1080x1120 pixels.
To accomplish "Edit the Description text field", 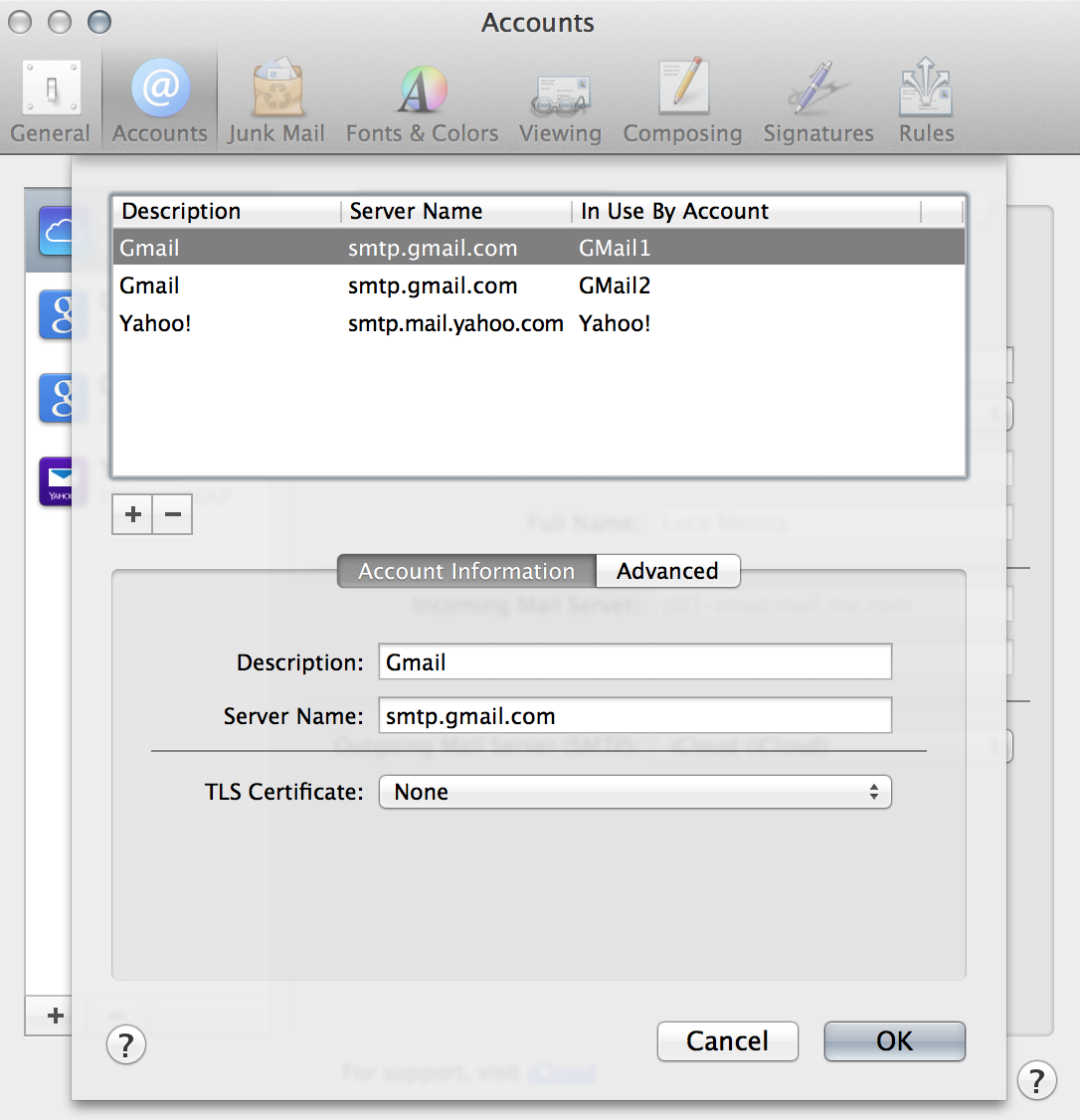I will pyautogui.click(x=635, y=662).
